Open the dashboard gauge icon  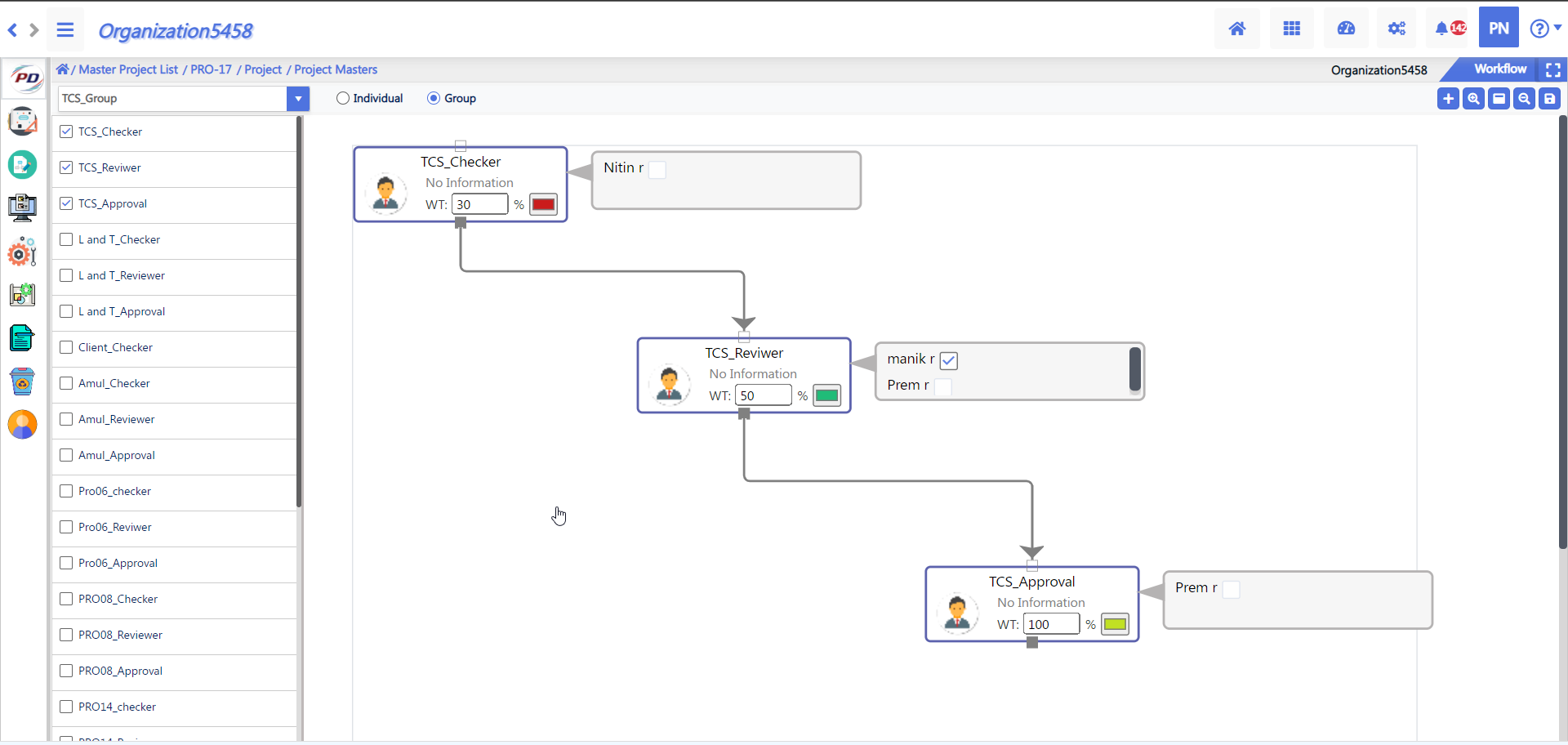click(1346, 29)
